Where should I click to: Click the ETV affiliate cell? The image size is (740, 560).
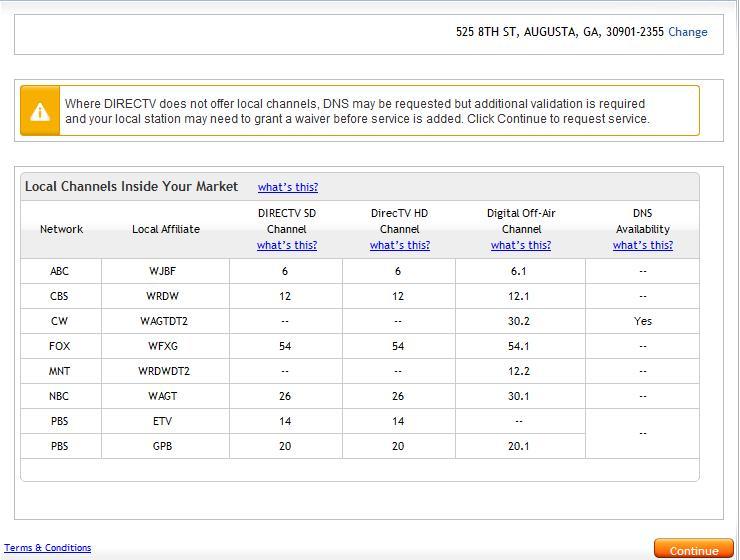pos(165,421)
